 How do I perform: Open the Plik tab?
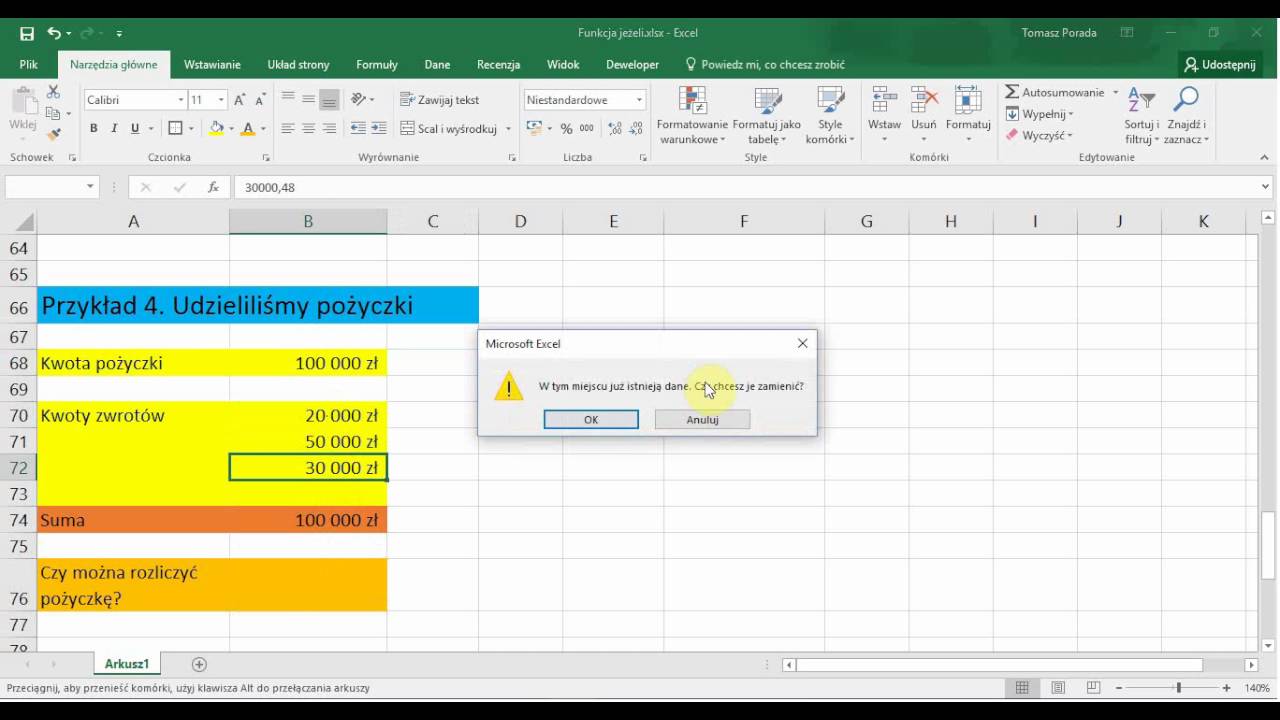point(29,64)
